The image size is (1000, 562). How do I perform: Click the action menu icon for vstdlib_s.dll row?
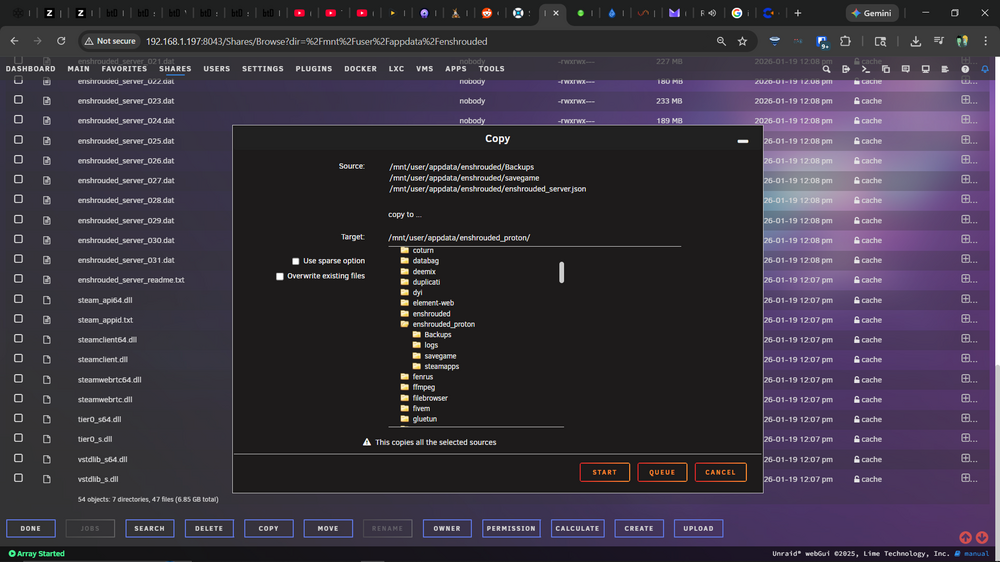(969, 478)
